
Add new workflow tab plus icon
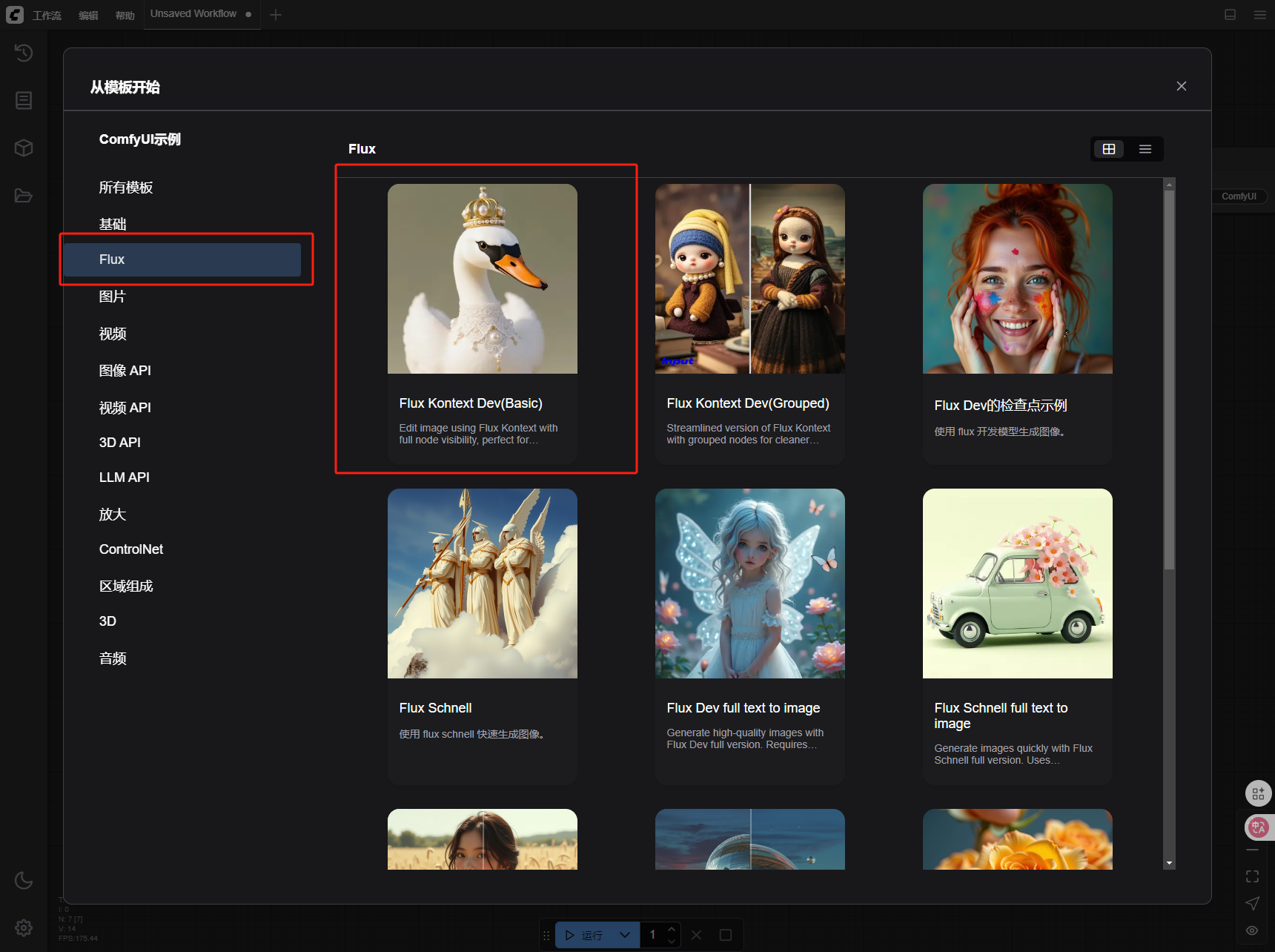coord(276,15)
